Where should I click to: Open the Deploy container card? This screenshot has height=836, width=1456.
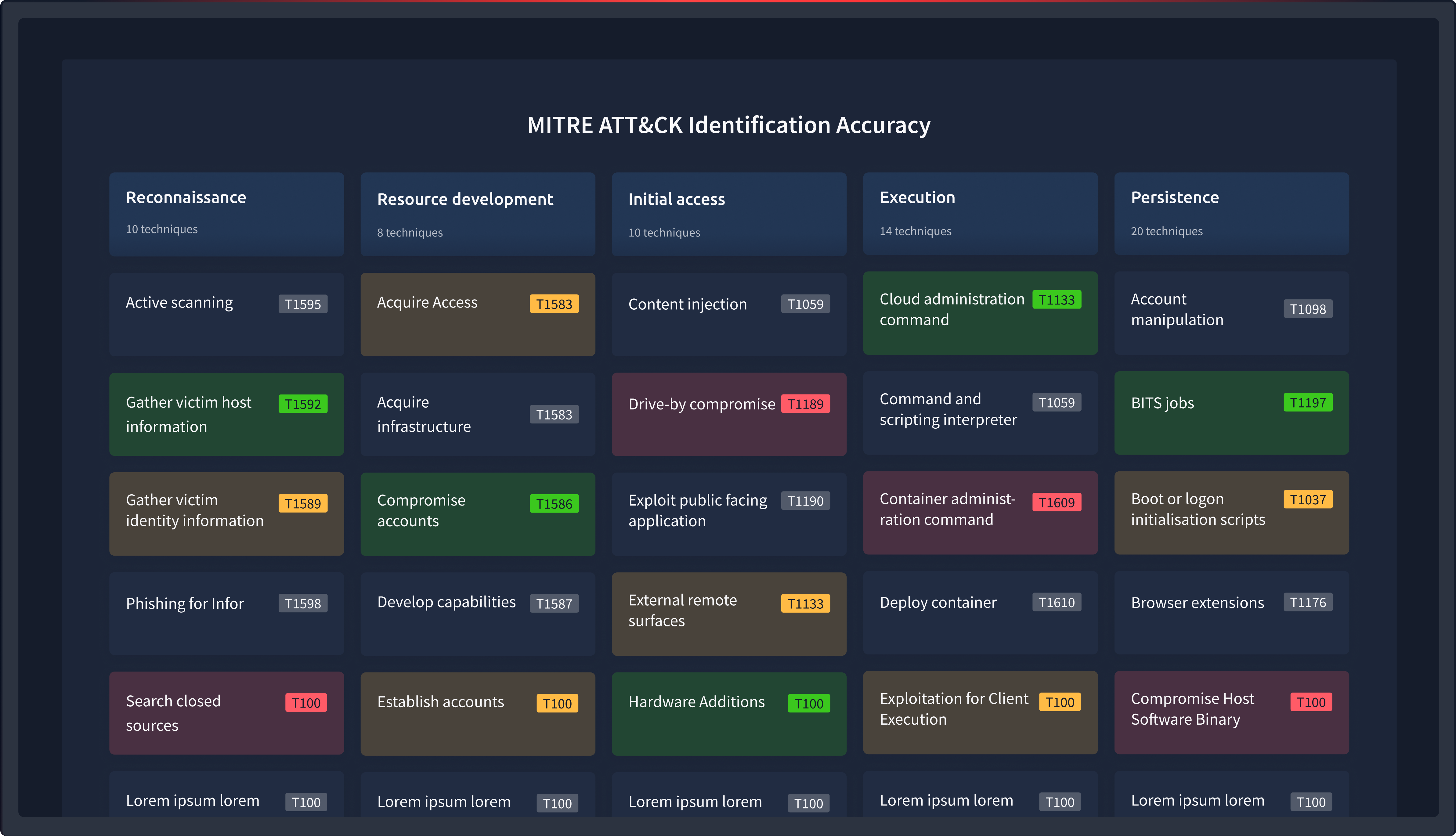pos(980,613)
